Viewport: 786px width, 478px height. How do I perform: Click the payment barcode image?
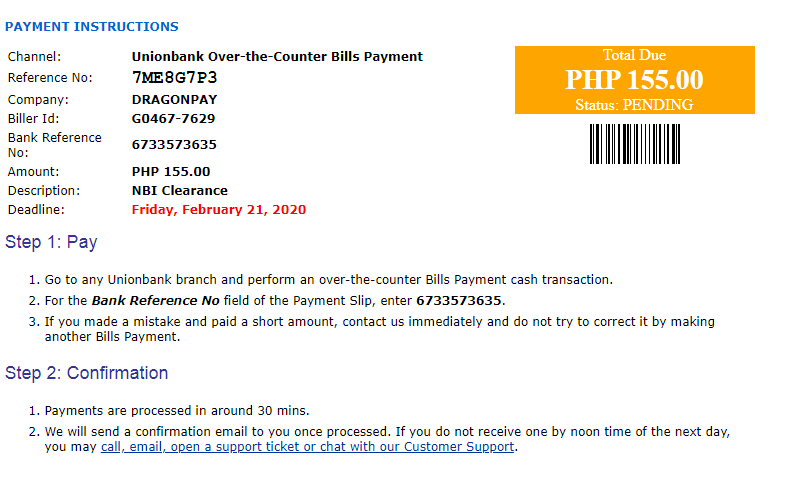635,144
